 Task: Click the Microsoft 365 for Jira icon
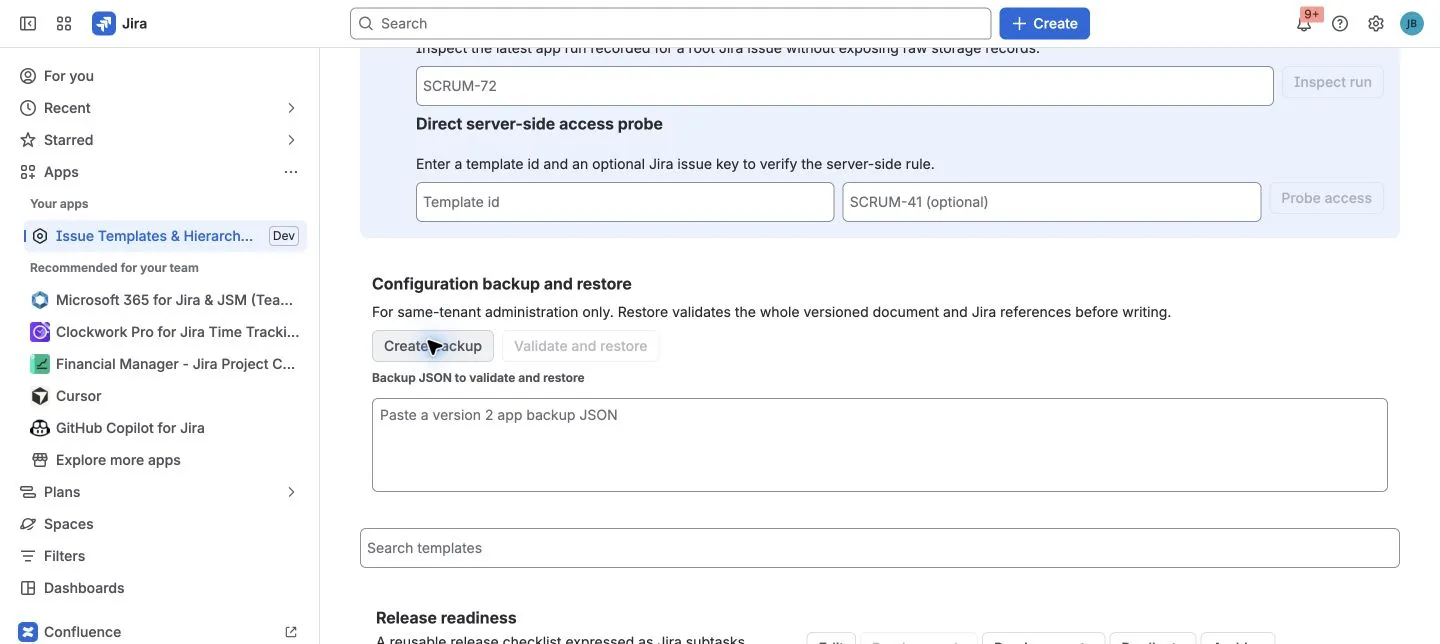tap(40, 300)
